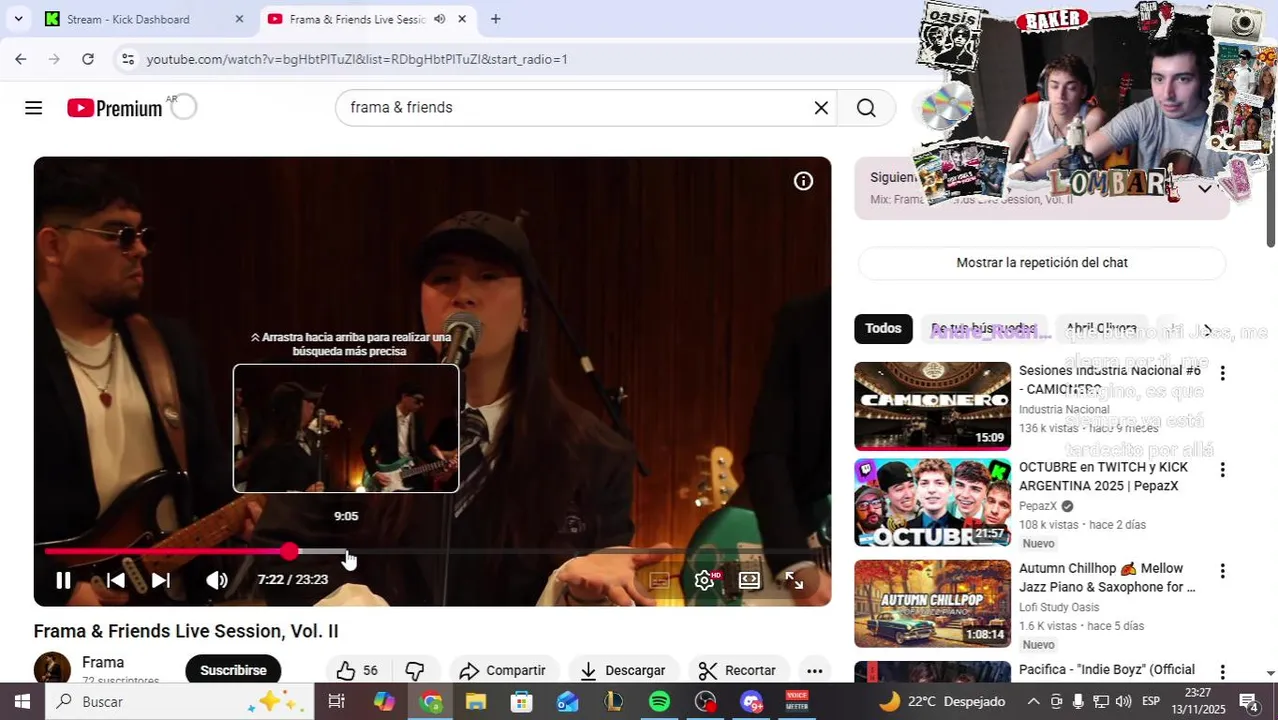Open options for Autumn Chillhop video
Image resolution: width=1278 pixels, height=720 pixels.
click(x=1222, y=571)
